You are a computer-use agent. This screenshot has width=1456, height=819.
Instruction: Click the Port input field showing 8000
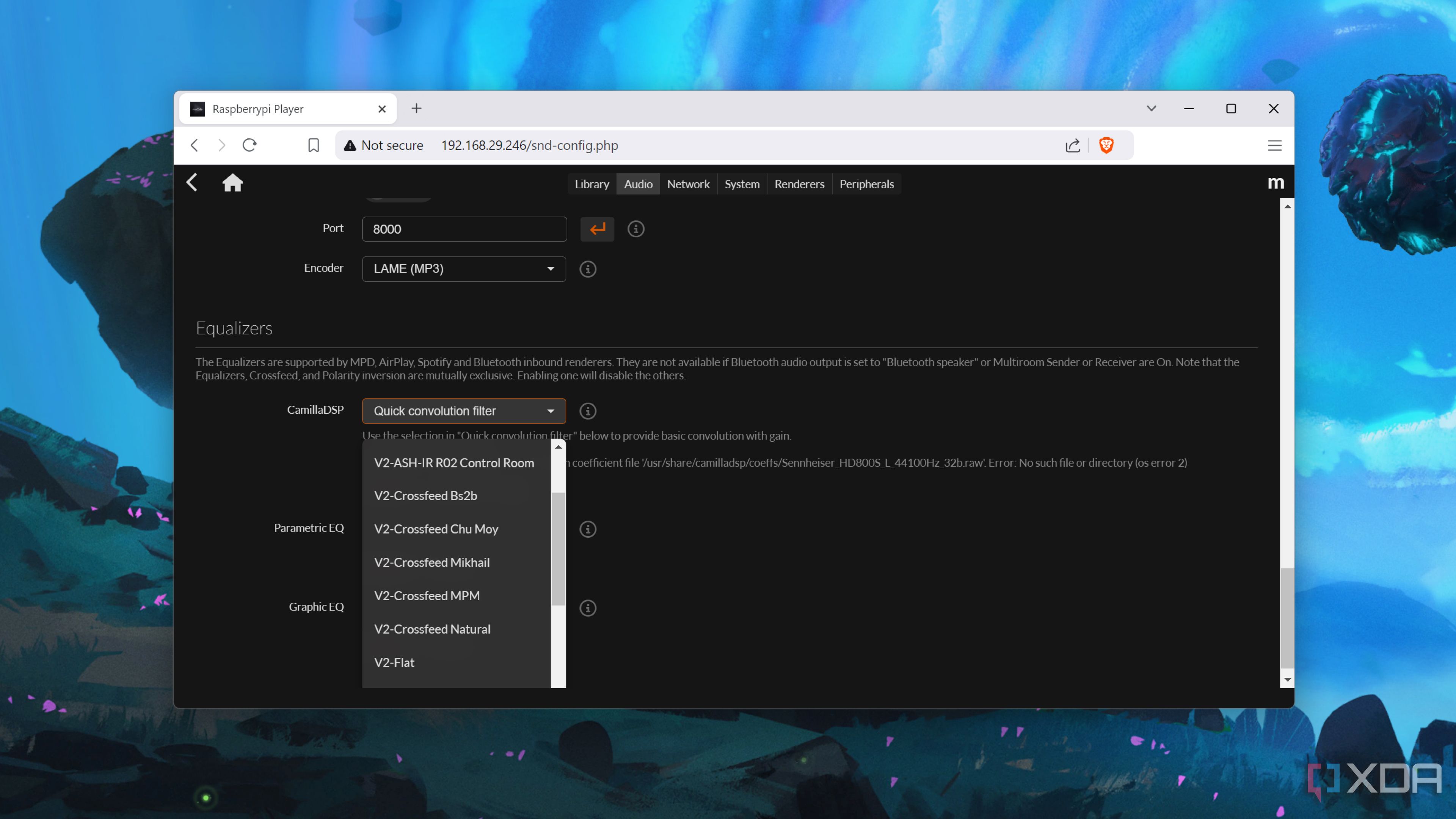[x=464, y=229]
